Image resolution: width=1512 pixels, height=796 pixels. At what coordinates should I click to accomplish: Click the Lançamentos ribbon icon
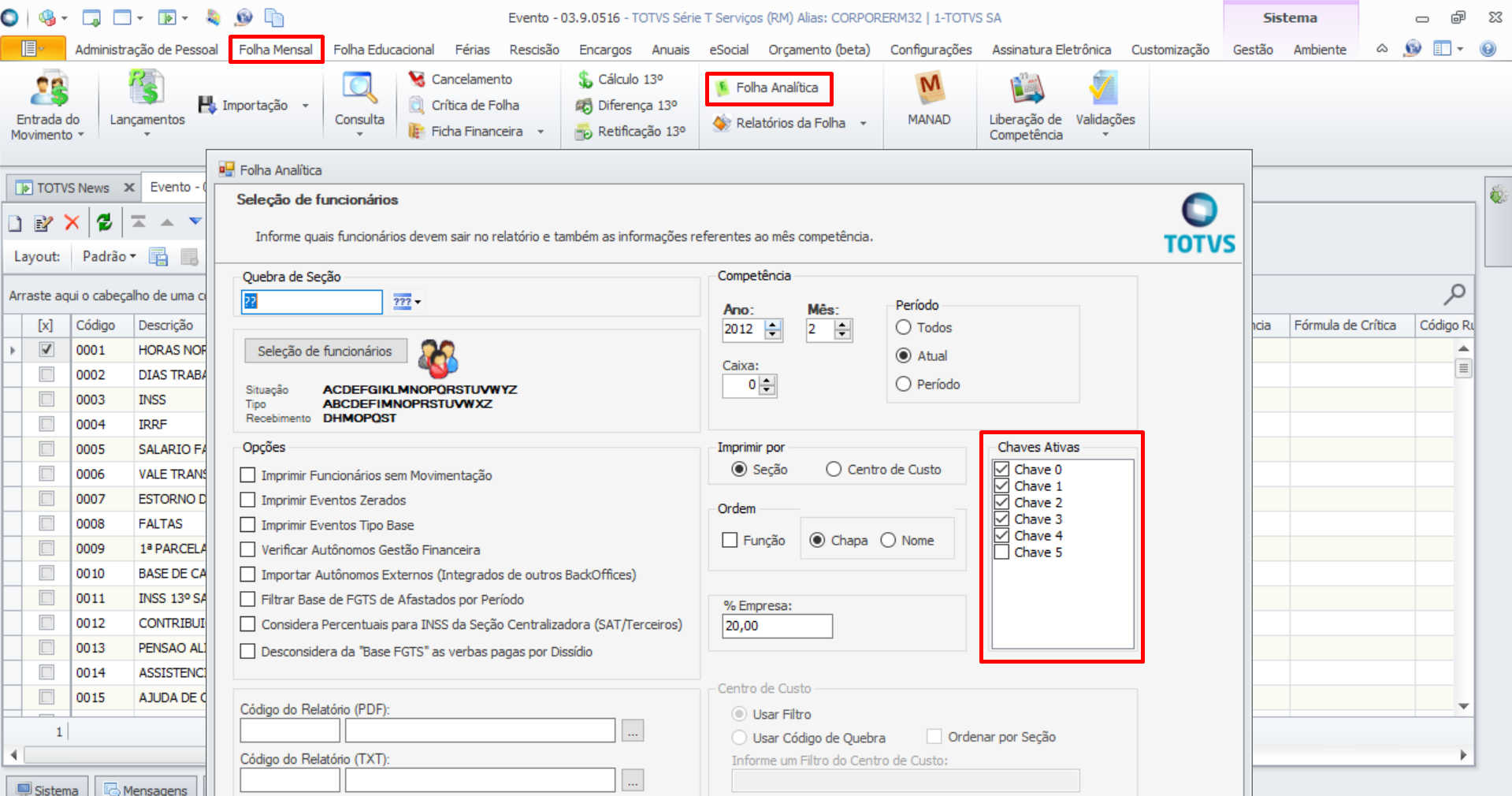(147, 88)
